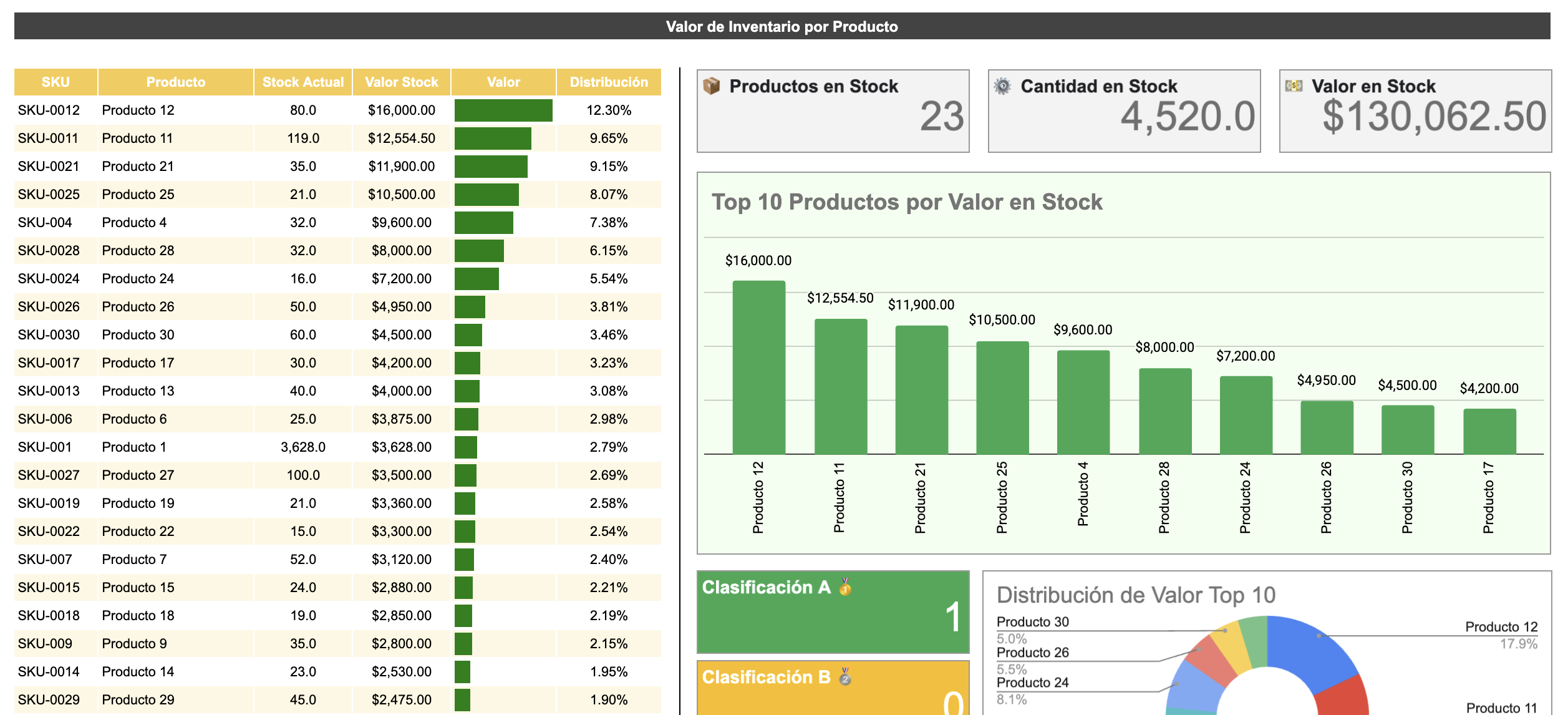This screenshot has height=715, width=1568.
Task: Select the Producto 4 bar in the Top 10 chart
Action: pyautogui.click(x=1083, y=402)
